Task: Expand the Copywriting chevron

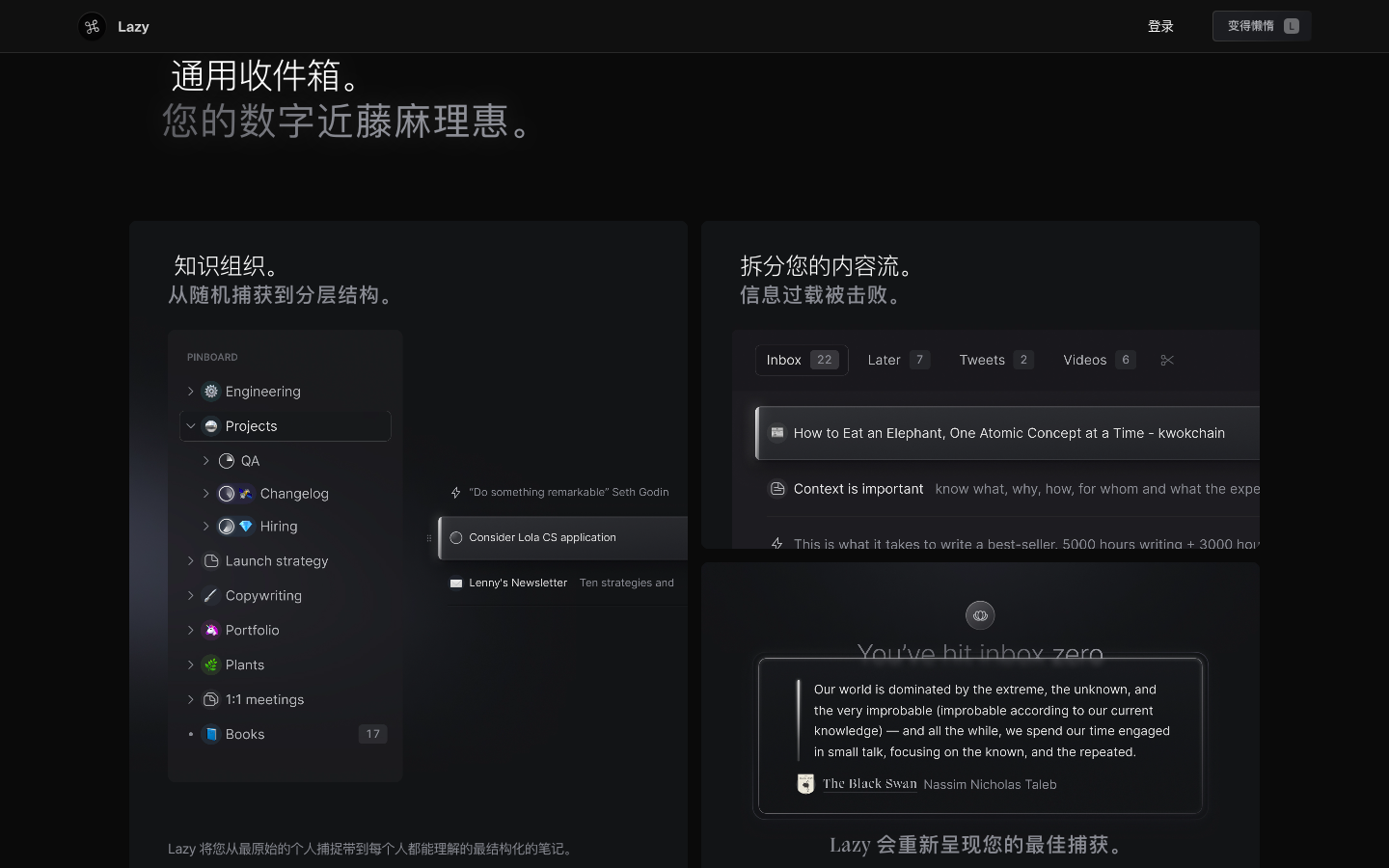Action: (x=191, y=596)
